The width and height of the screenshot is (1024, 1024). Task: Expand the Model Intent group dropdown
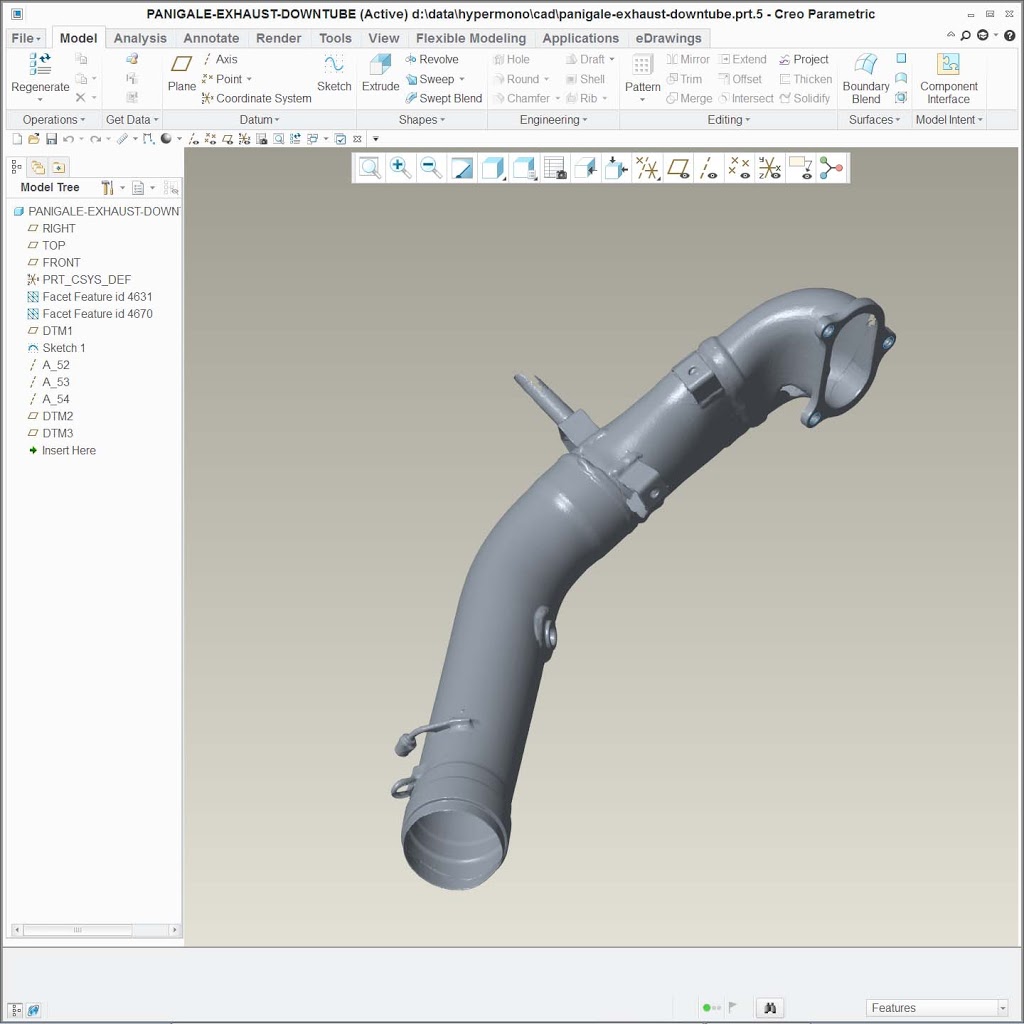point(950,120)
